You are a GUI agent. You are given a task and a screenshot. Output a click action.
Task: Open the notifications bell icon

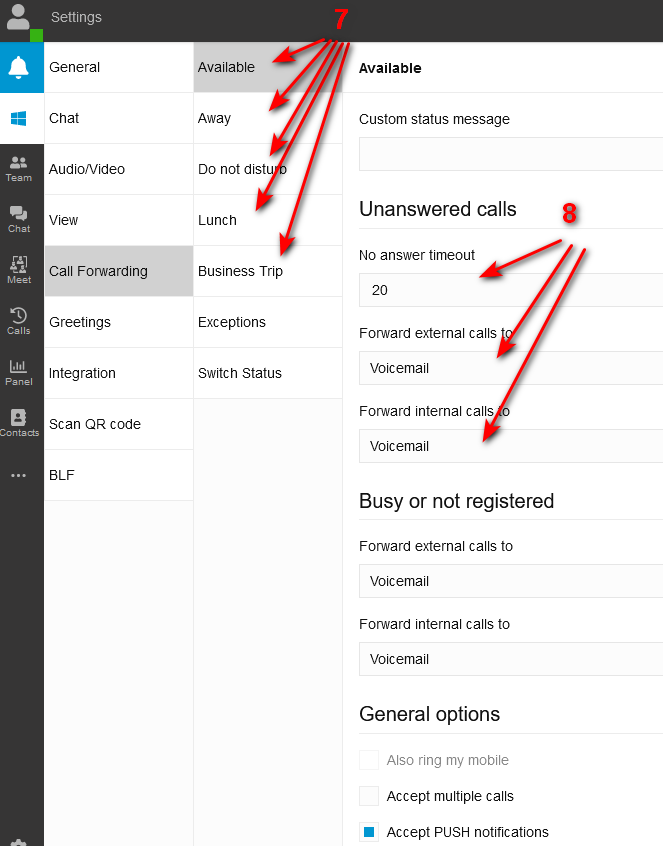[x=20, y=68]
